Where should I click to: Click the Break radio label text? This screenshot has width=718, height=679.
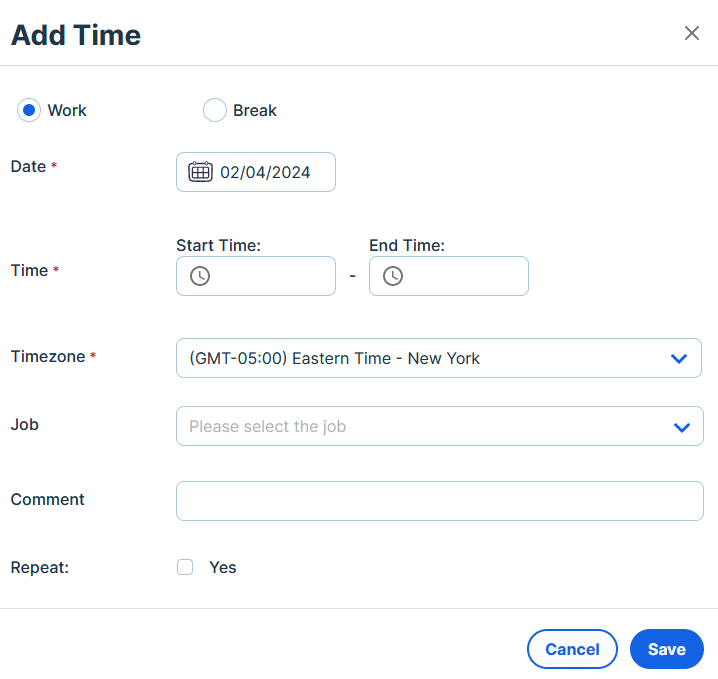tap(255, 110)
